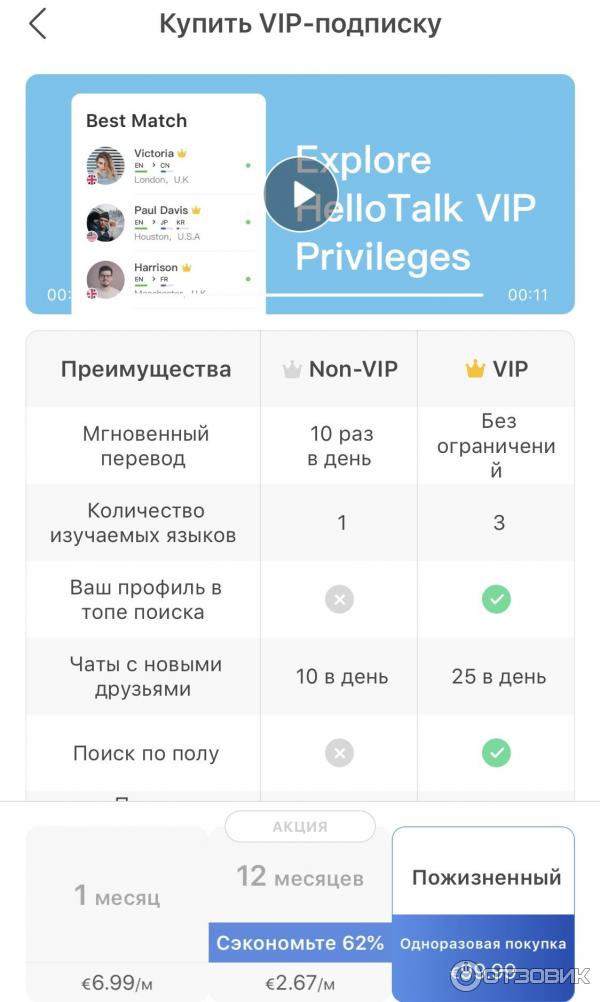Click the crown icon next to Harrison's name
Image resolution: width=600 pixels, height=1002 pixels.
click(187, 268)
